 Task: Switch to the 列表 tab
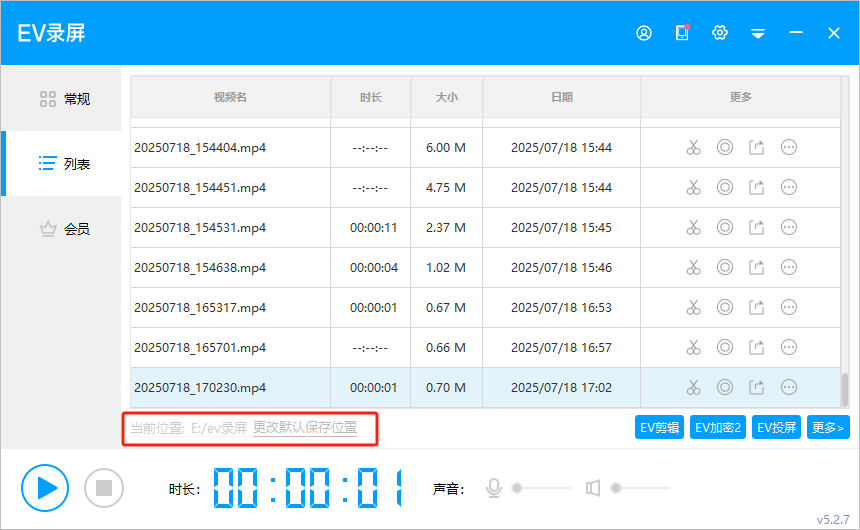pos(61,163)
